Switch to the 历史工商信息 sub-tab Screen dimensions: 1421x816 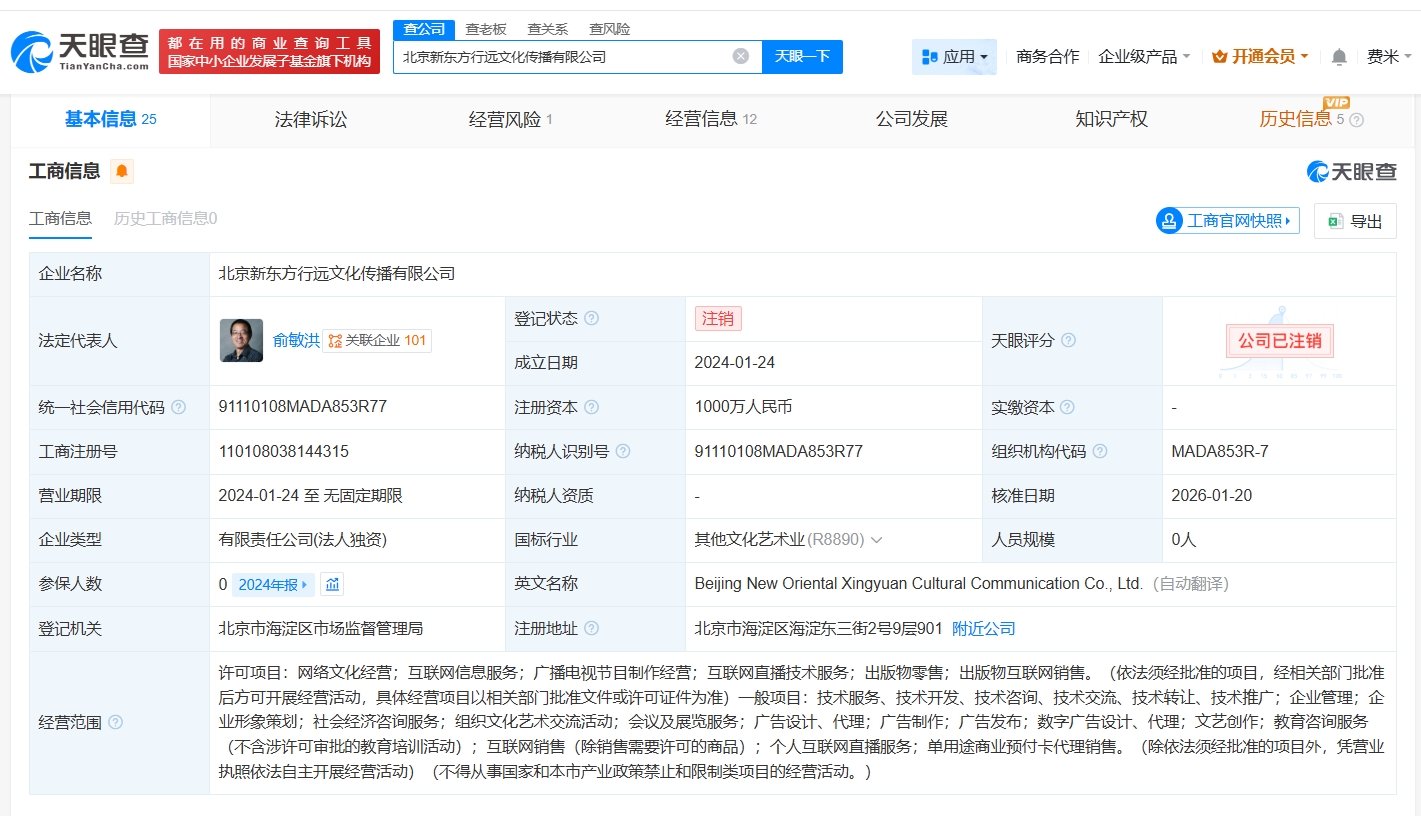(x=165, y=218)
